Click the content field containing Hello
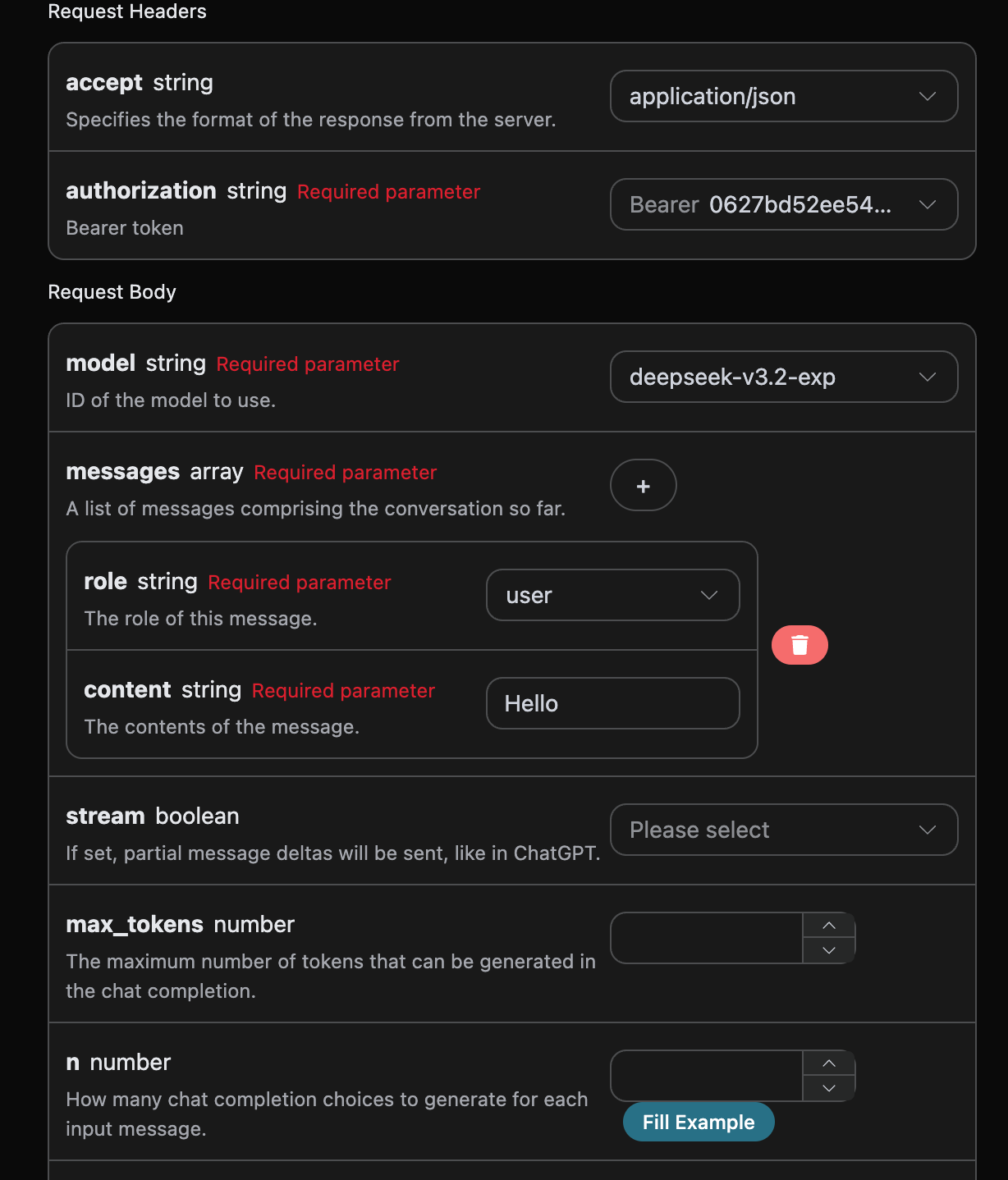This screenshot has width=1008, height=1180. (x=612, y=703)
